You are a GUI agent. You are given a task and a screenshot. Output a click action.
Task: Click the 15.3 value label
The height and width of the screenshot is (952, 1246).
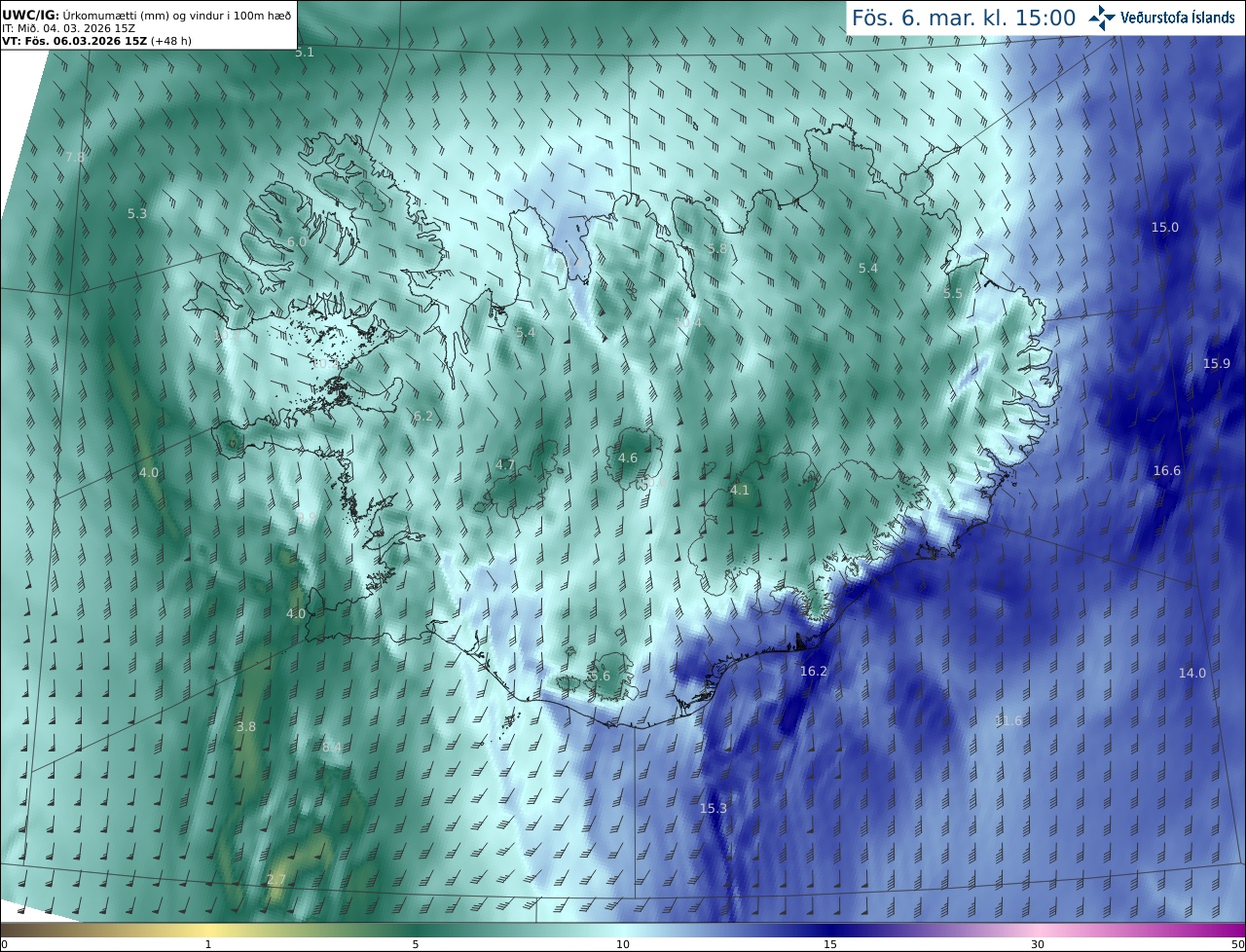[713, 809]
